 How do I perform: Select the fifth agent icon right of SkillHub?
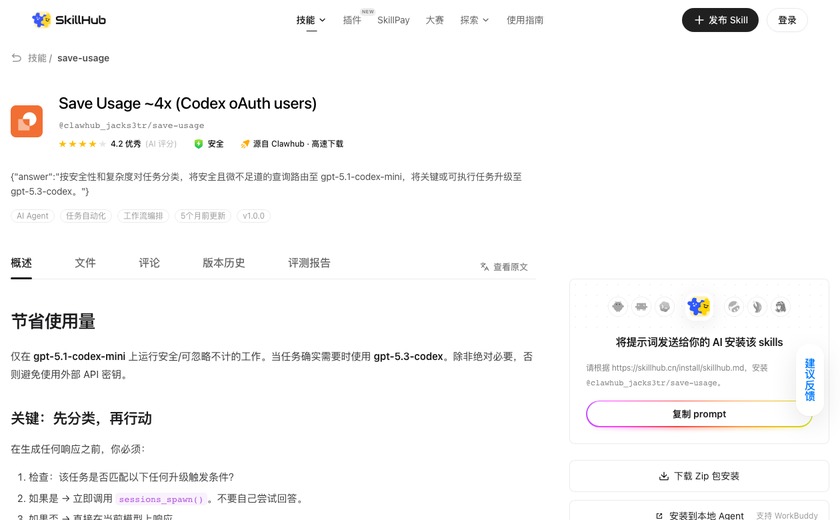[734, 307]
